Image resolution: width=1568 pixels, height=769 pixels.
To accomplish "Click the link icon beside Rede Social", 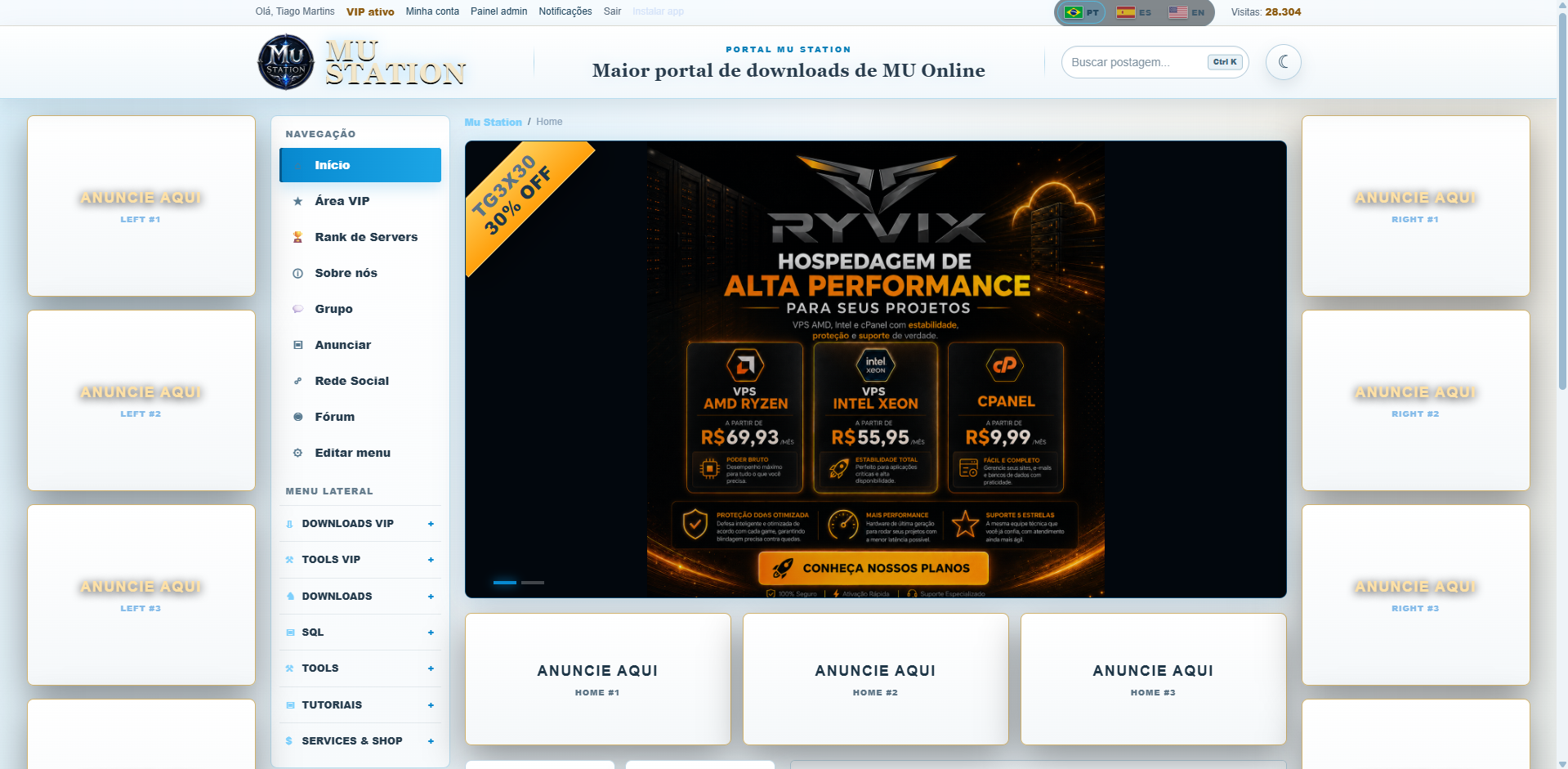I will pos(298,381).
